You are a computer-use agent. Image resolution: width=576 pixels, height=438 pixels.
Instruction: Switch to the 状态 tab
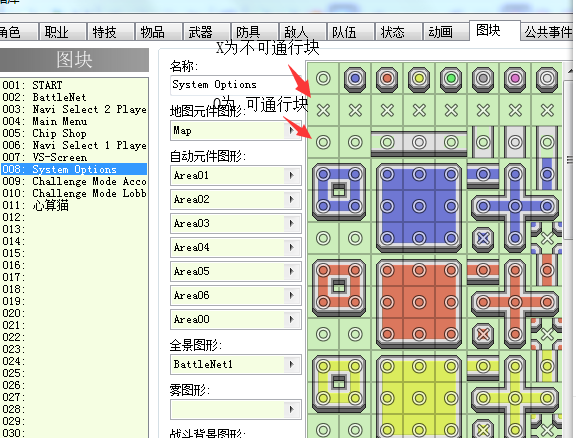(x=399, y=32)
